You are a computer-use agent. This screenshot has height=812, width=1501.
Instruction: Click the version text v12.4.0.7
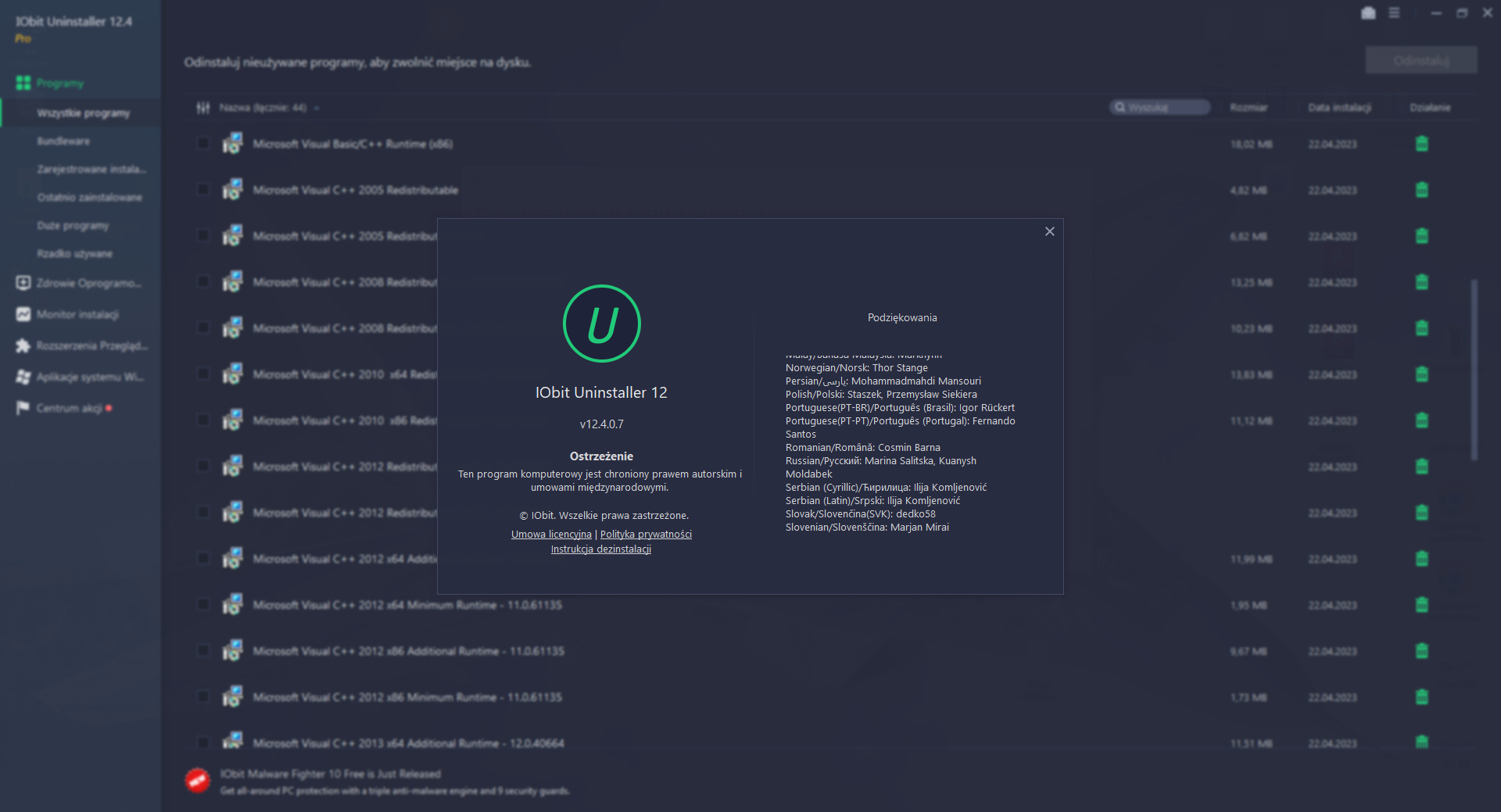pos(602,424)
